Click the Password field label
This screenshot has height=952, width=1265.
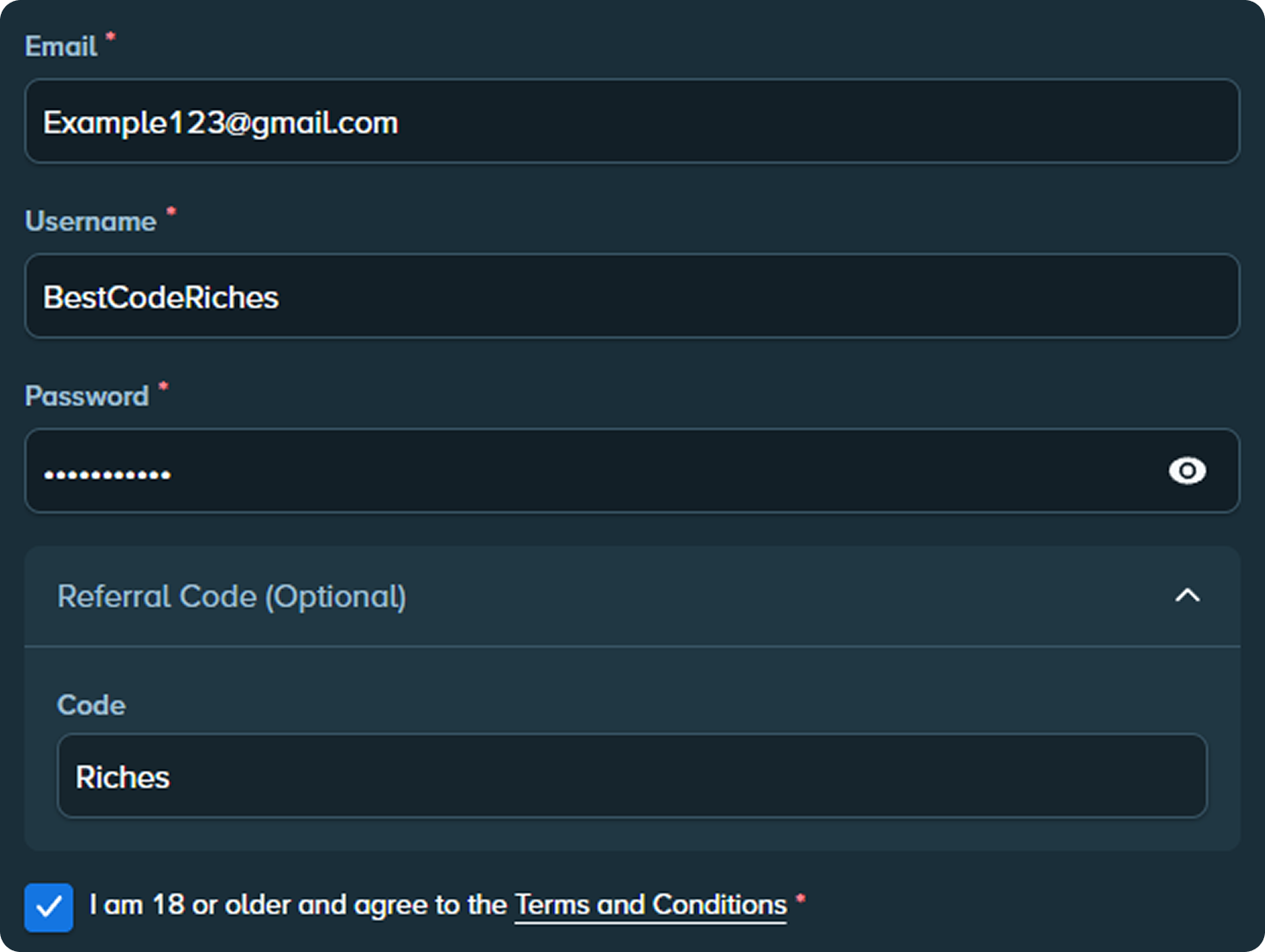(87, 396)
